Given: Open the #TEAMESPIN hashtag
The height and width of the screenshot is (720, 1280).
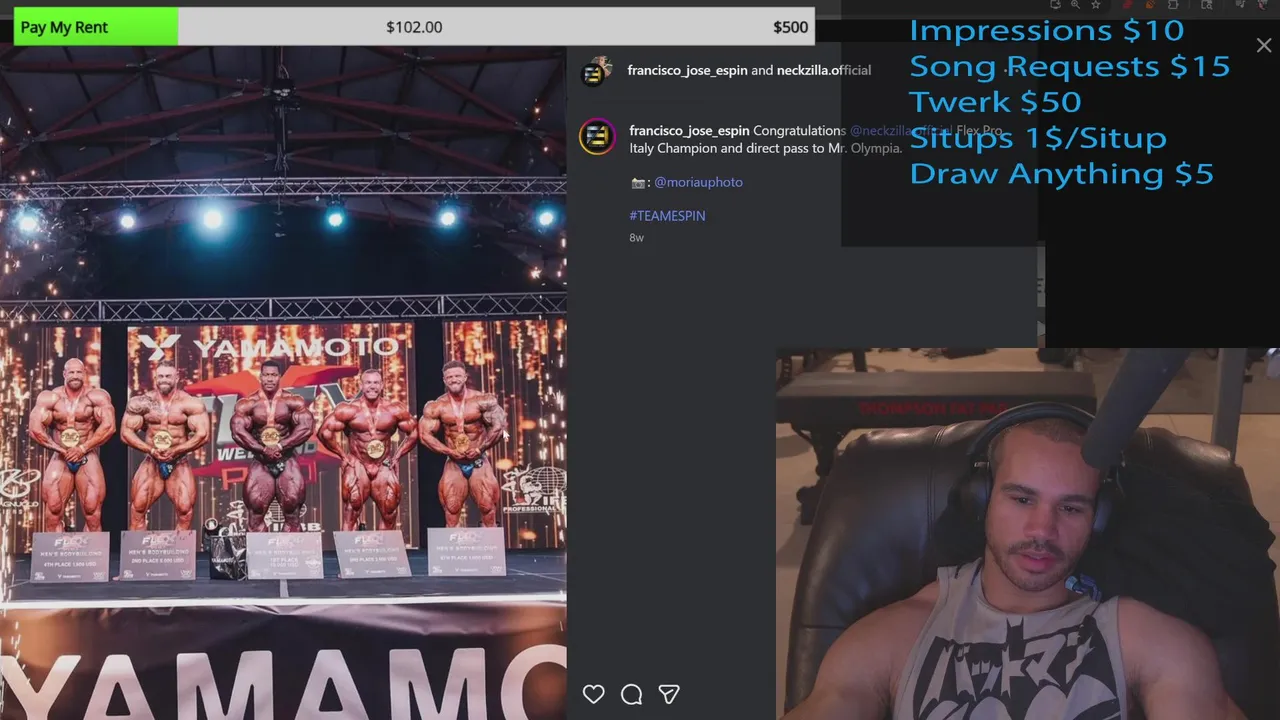Looking at the screenshot, I should coord(667,216).
